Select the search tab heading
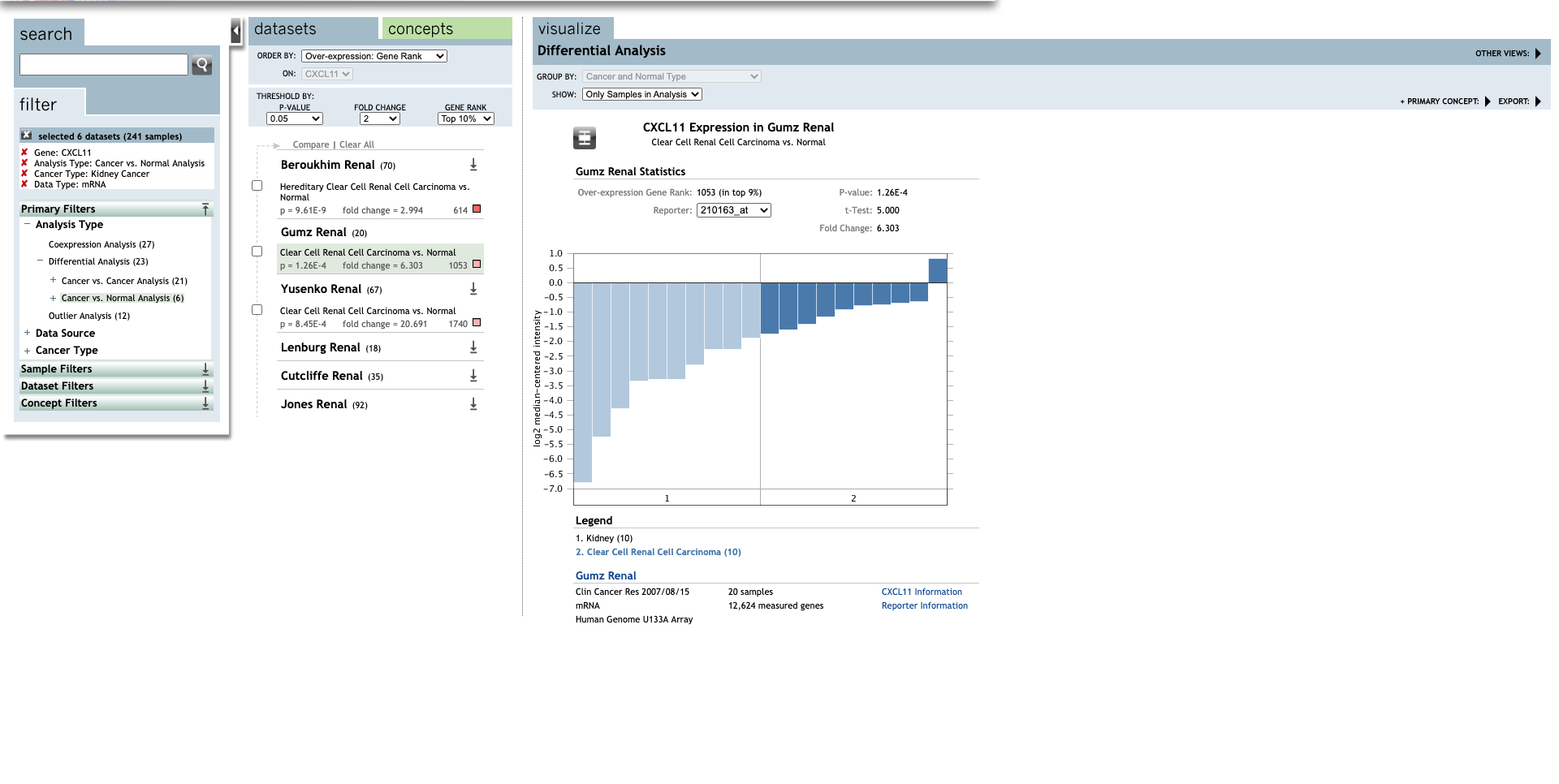1559x784 pixels. pyautogui.click(x=49, y=33)
